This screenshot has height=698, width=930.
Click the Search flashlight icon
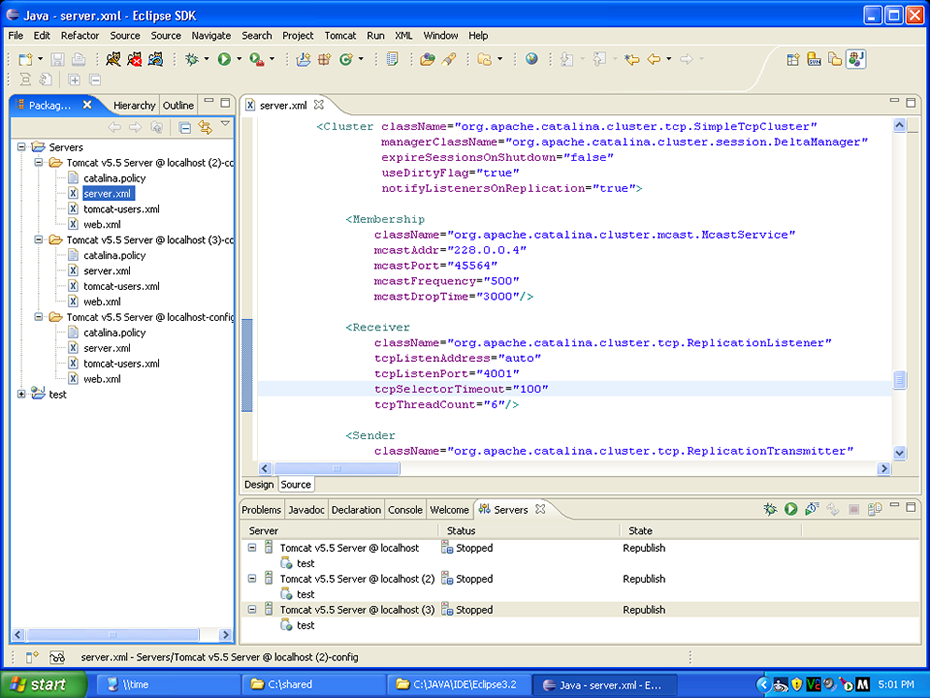click(x=449, y=59)
